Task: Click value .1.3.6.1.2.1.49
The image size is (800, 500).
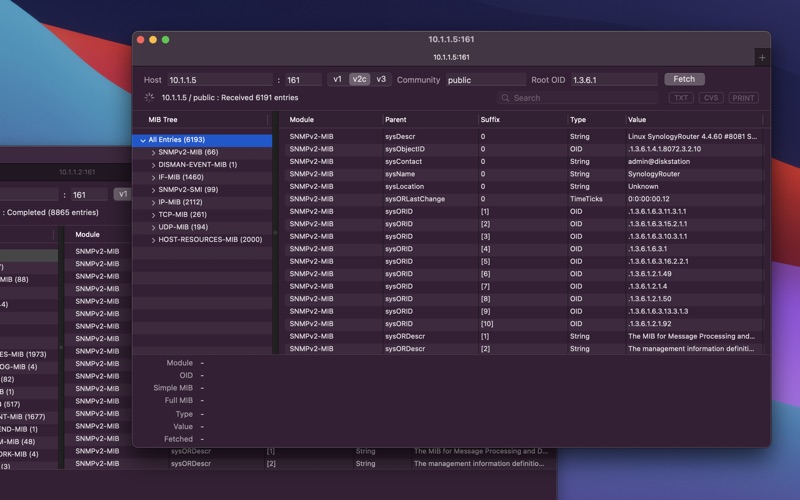Action: tap(649, 274)
